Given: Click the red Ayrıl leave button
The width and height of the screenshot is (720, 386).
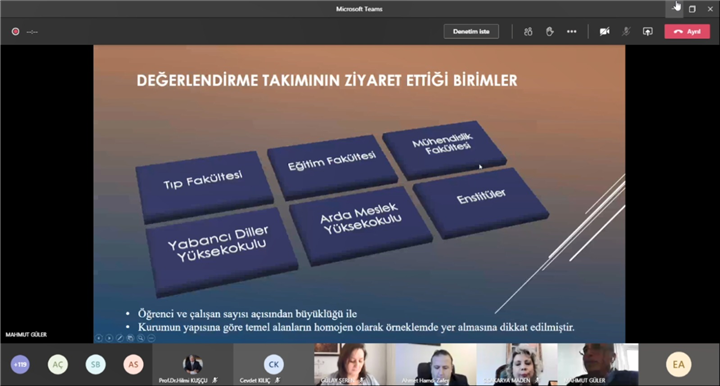Looking at the screenshot, I should click(x=687, y=32).
